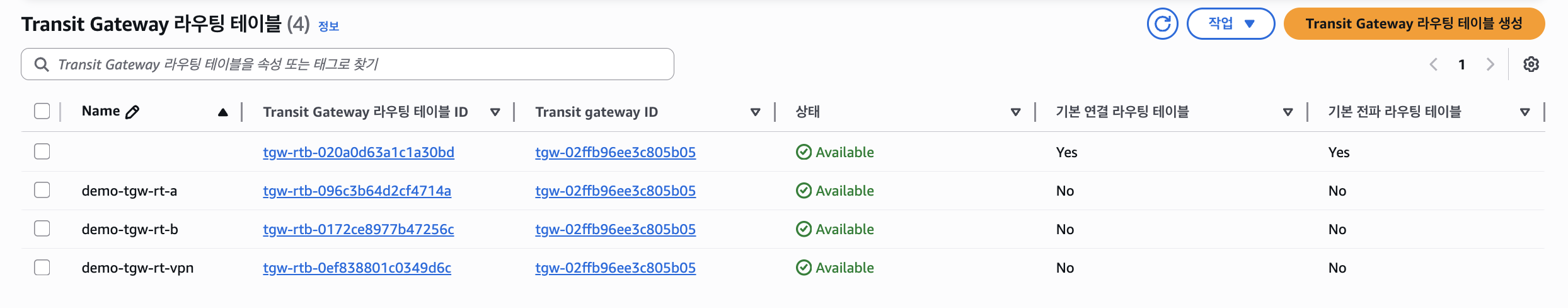
Task: Click the Name edit pencil icon
Action: click(132, 112)
